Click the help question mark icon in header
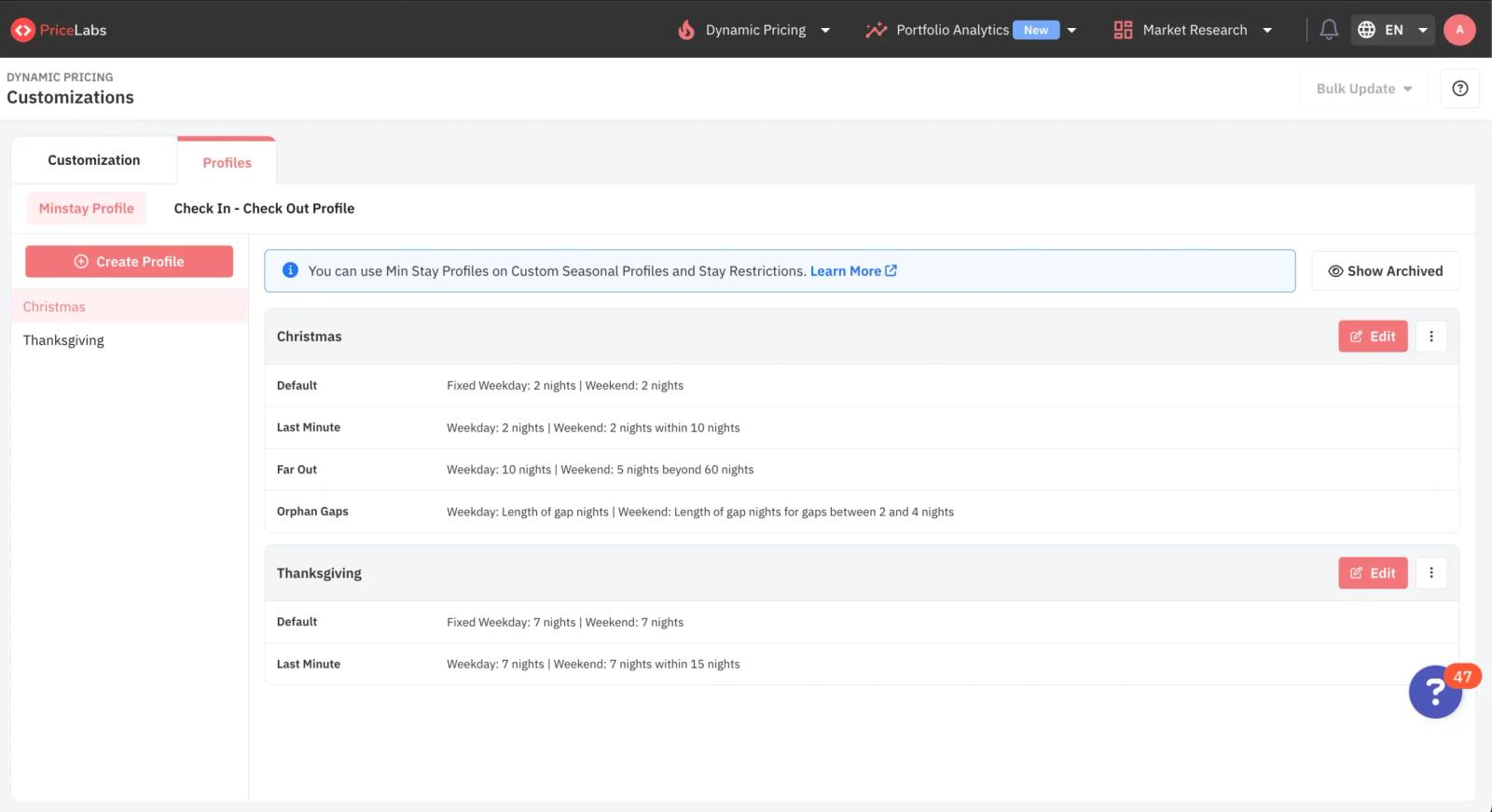1492x812 pixels. pyautogui.click(x=1460, y=89)
